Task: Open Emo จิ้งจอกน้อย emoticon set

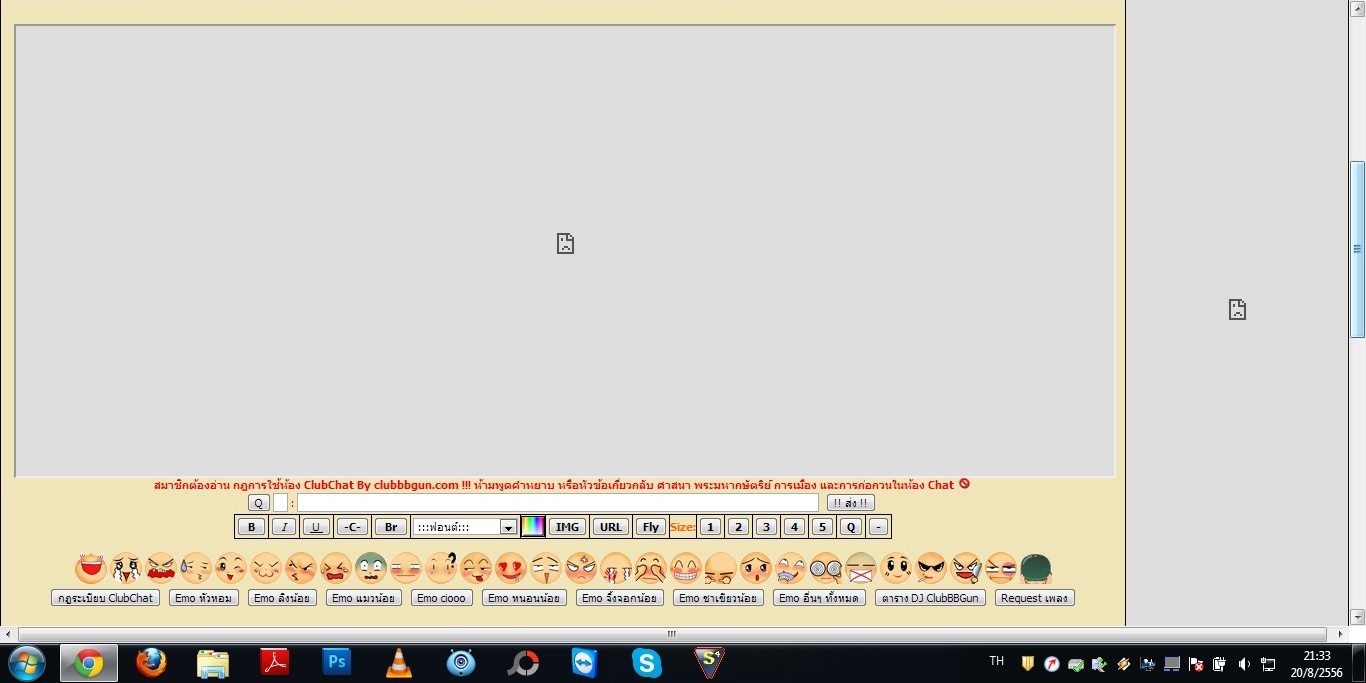Action: pyautogui.click(x=620, y=598)
